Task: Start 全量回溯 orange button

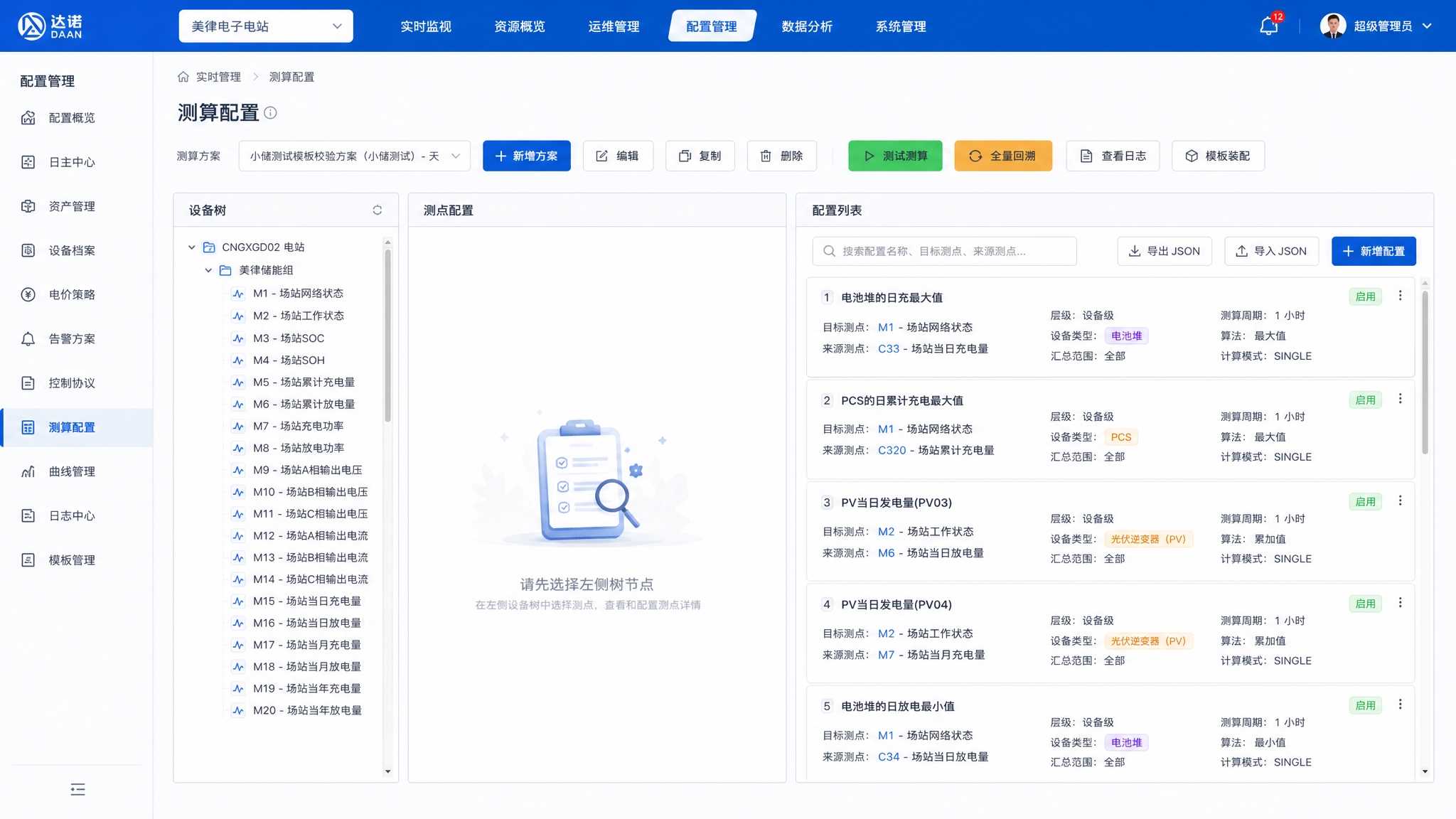Action: coord(1002,156)
